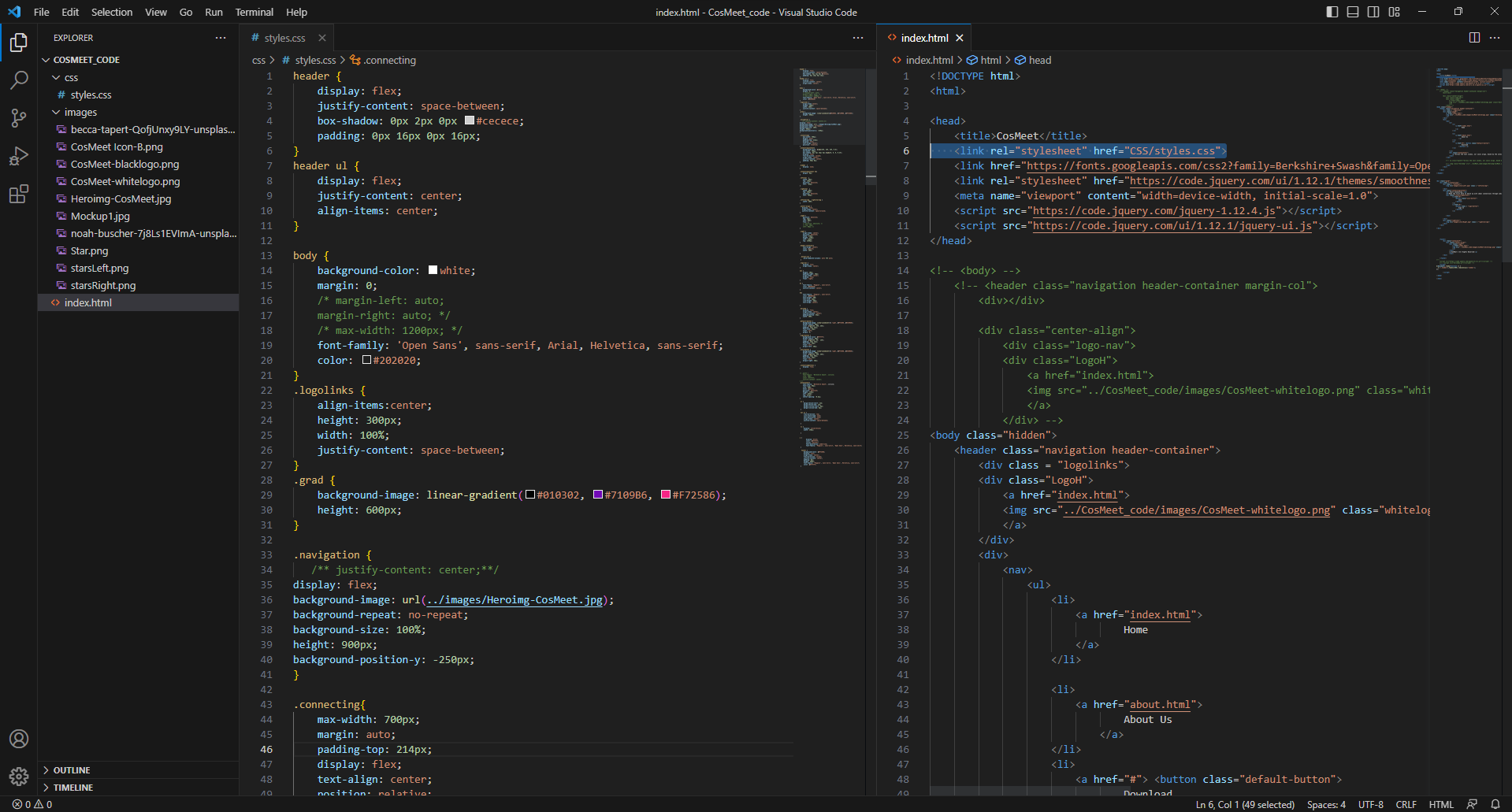Close the styles.css tab
Screen dimensions: 1512x812
(x=322, y=38)
